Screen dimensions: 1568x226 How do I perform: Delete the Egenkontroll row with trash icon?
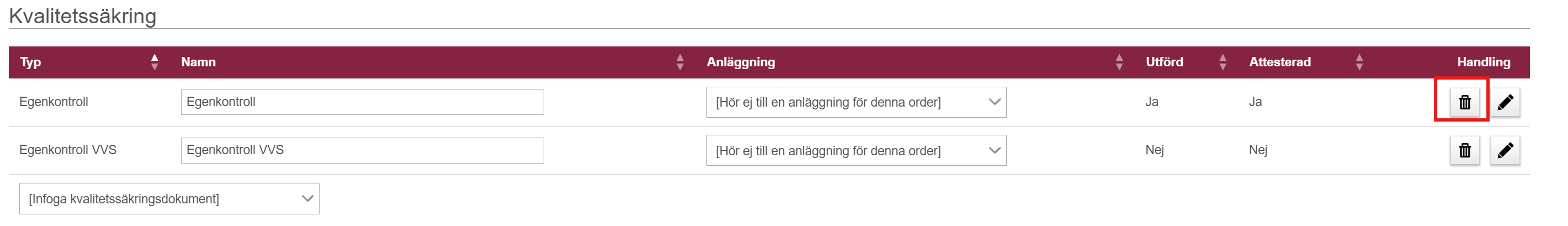point(1465,102)
